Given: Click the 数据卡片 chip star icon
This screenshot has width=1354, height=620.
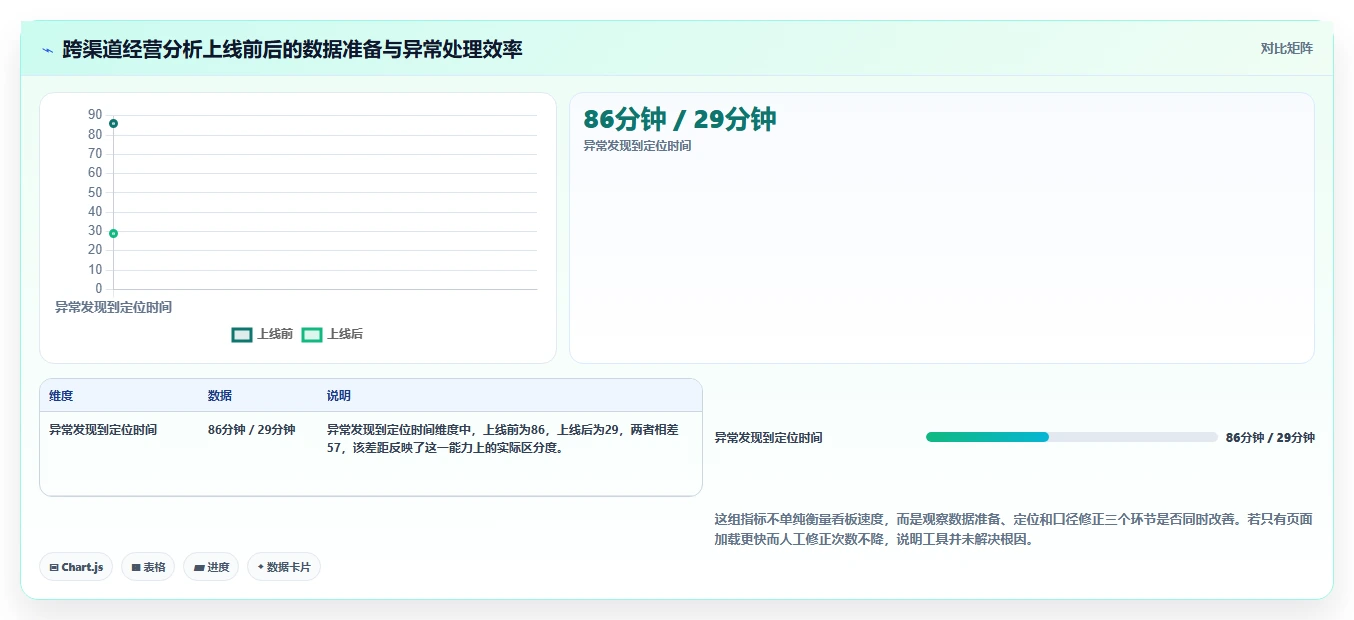Looking at the screenshot, I should [260, 567].
